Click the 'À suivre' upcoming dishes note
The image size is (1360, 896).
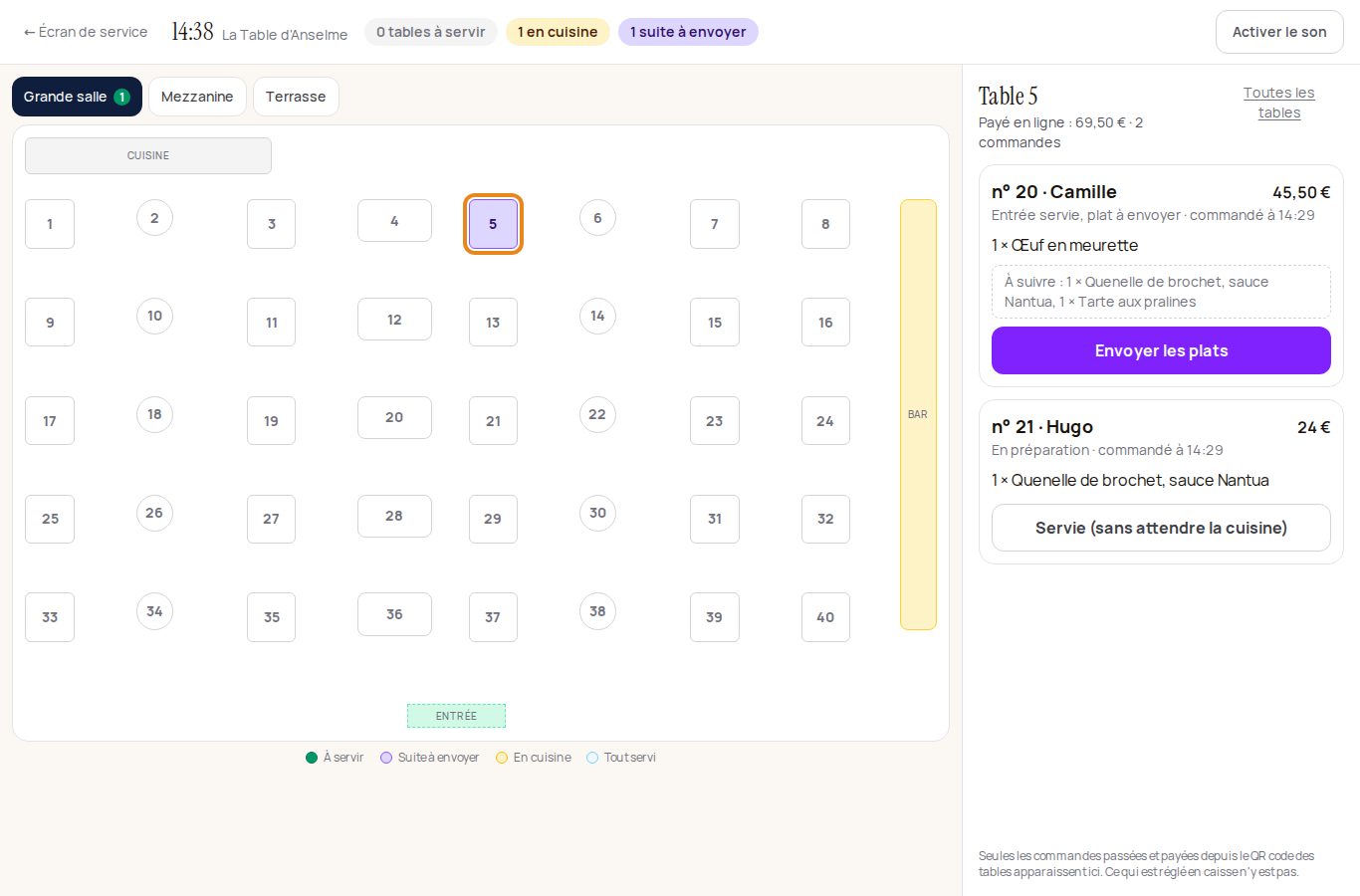pyautogui.click(x=1161, y=292)
